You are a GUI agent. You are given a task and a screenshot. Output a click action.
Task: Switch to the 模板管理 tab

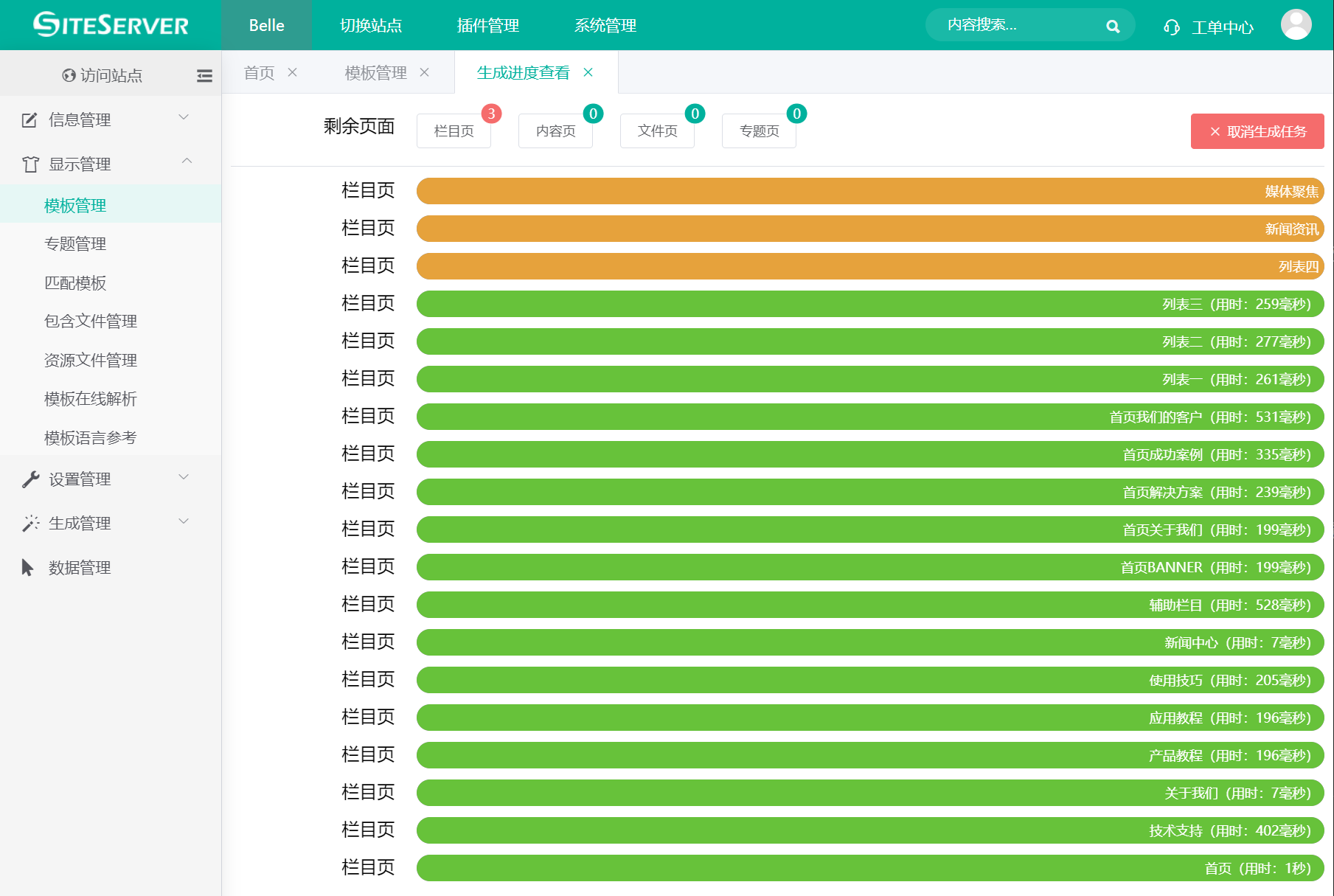[x=375, y=73]
